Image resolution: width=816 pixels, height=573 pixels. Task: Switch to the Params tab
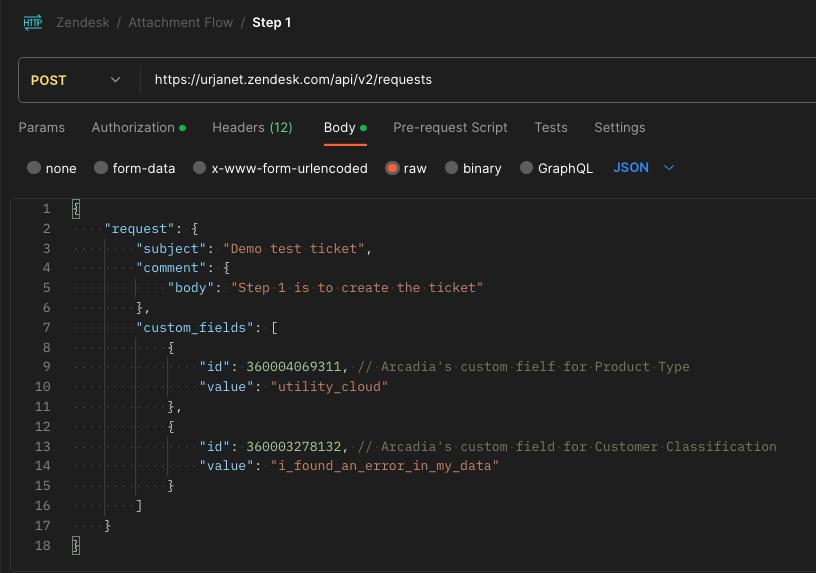coord(42,128)
